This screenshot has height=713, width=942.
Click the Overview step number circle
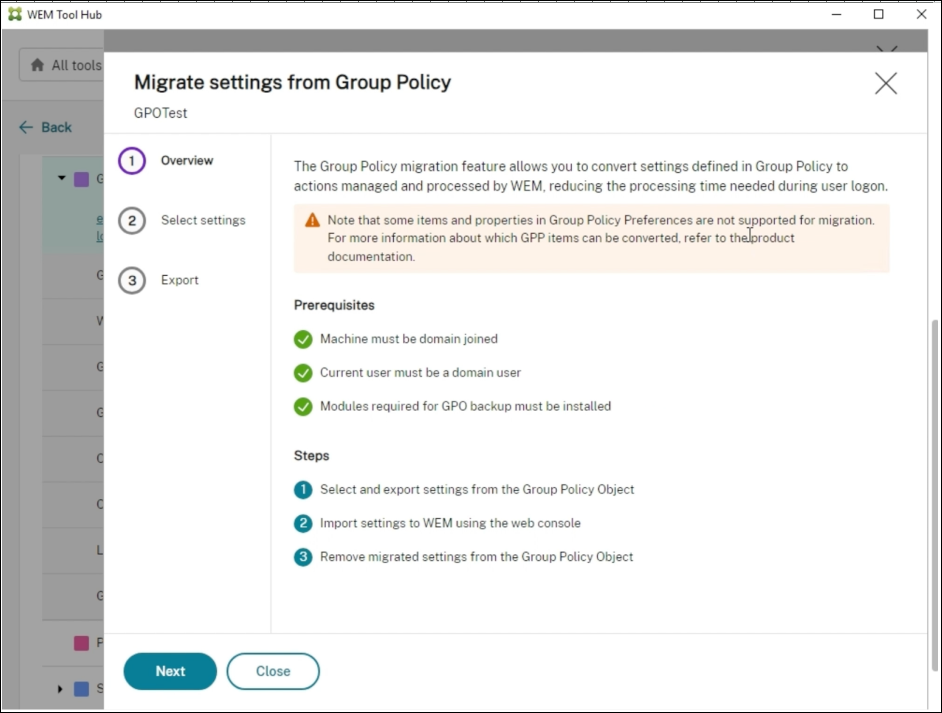tap(132, 161)
